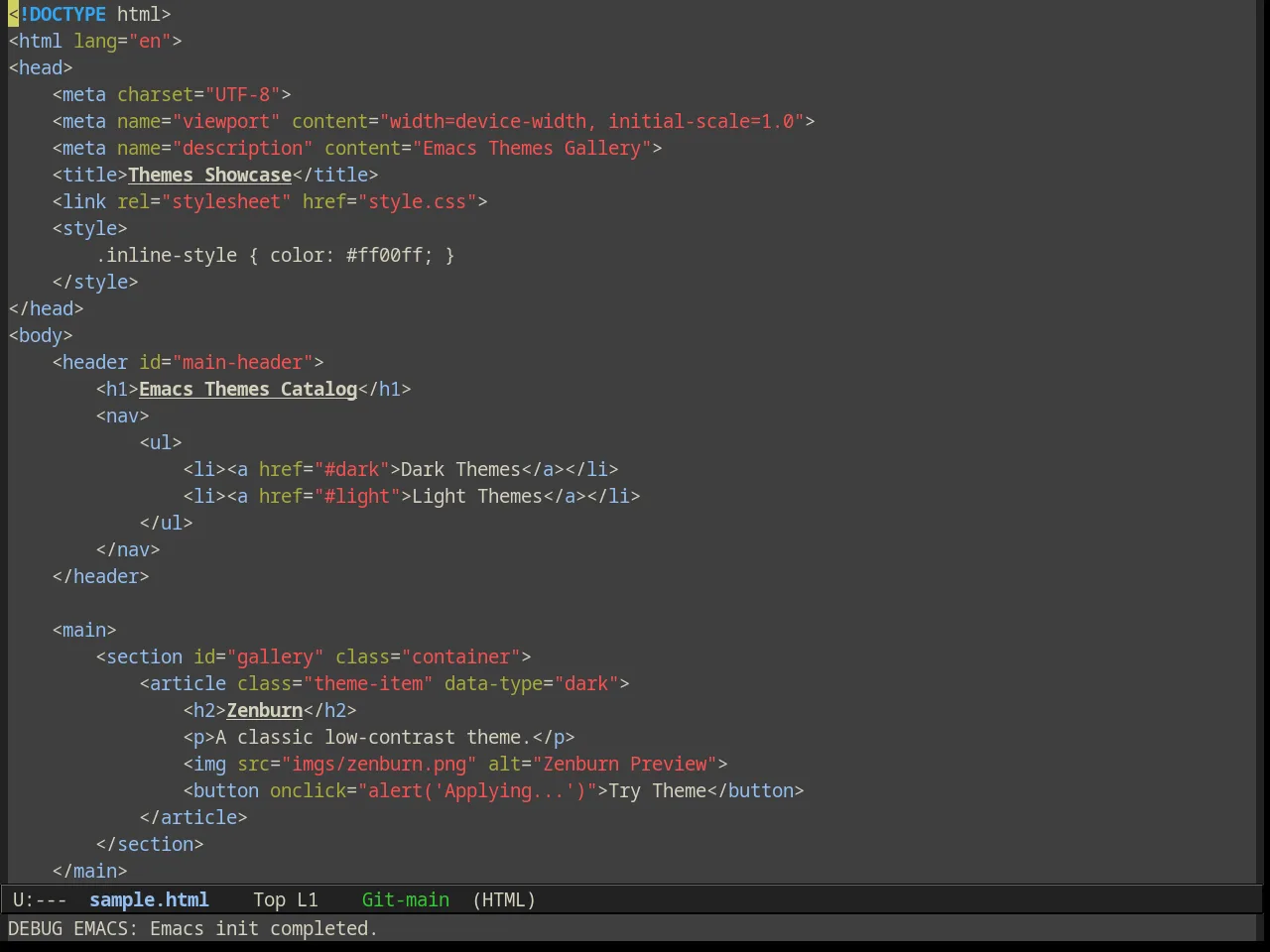
Task: Click the closing </style> tag
Action: (x=95, y=282)
